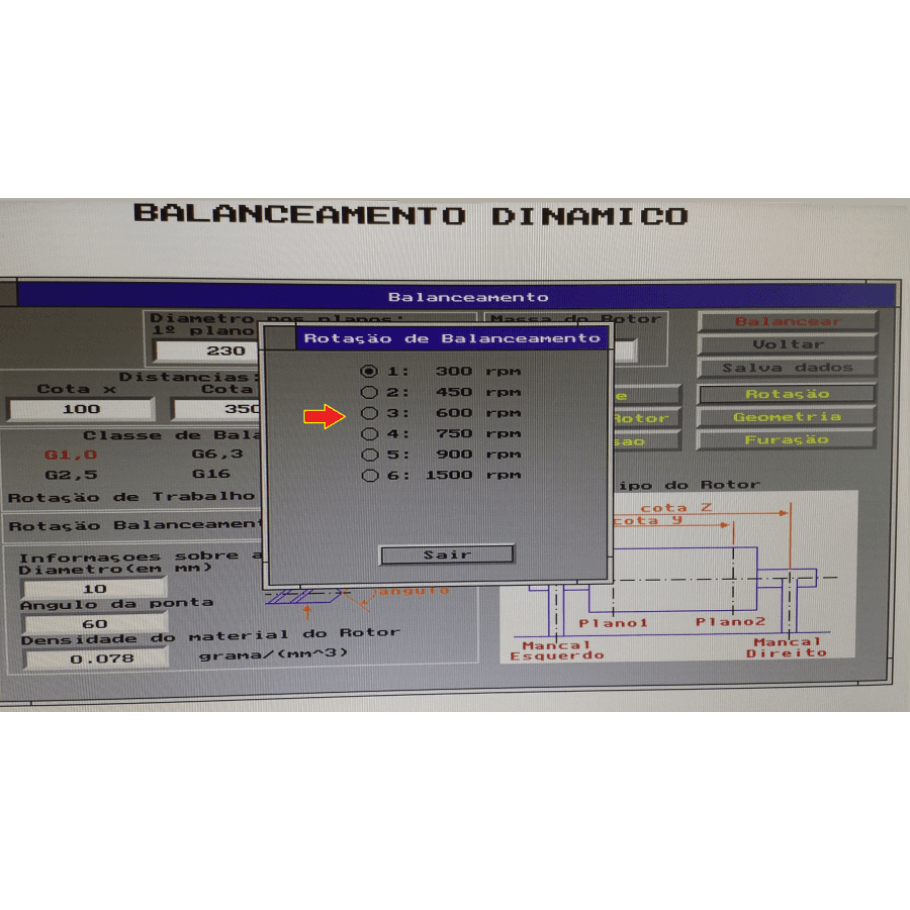Select the 900 rpm radio button

point(369,455)
